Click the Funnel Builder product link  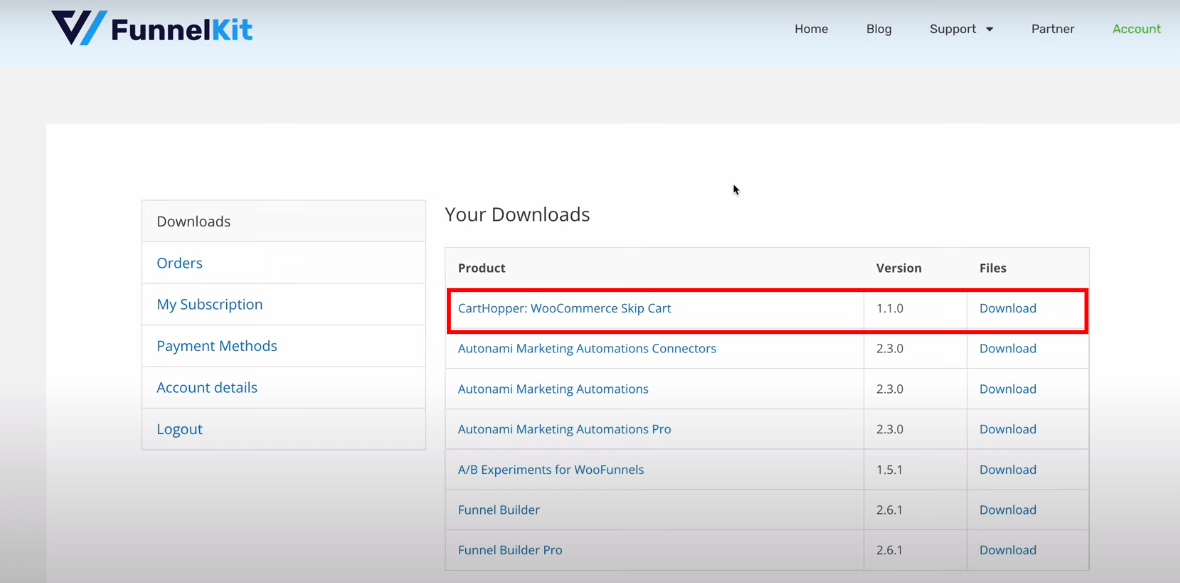498,509
